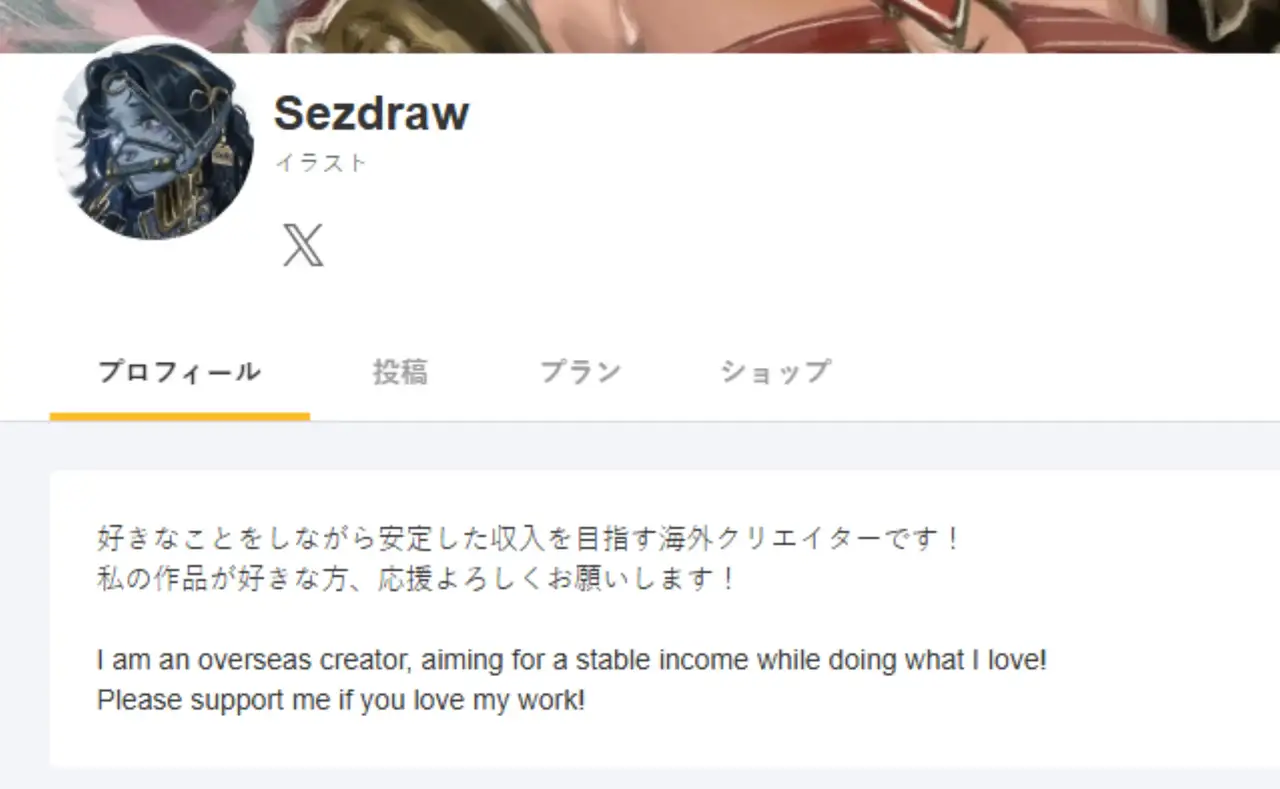Go to the プラン tab
This screenshot has height=789, width=1280.
580,373
